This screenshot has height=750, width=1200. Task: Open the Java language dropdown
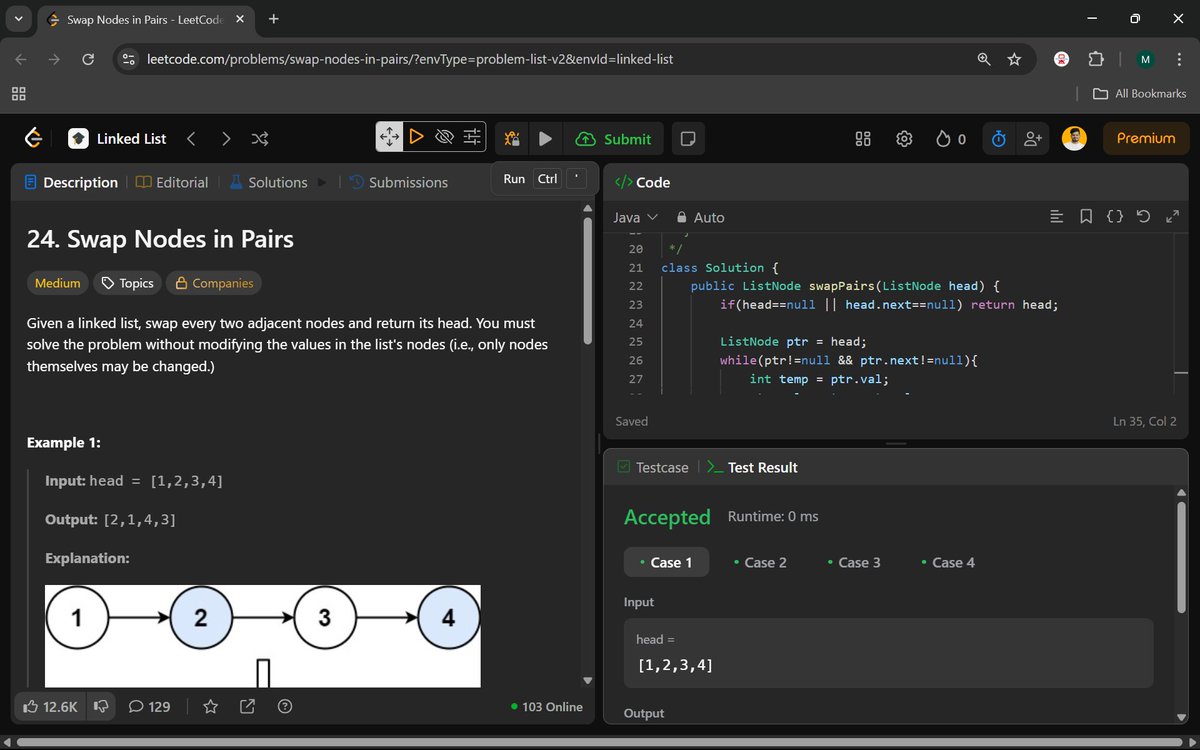point(636,217)
